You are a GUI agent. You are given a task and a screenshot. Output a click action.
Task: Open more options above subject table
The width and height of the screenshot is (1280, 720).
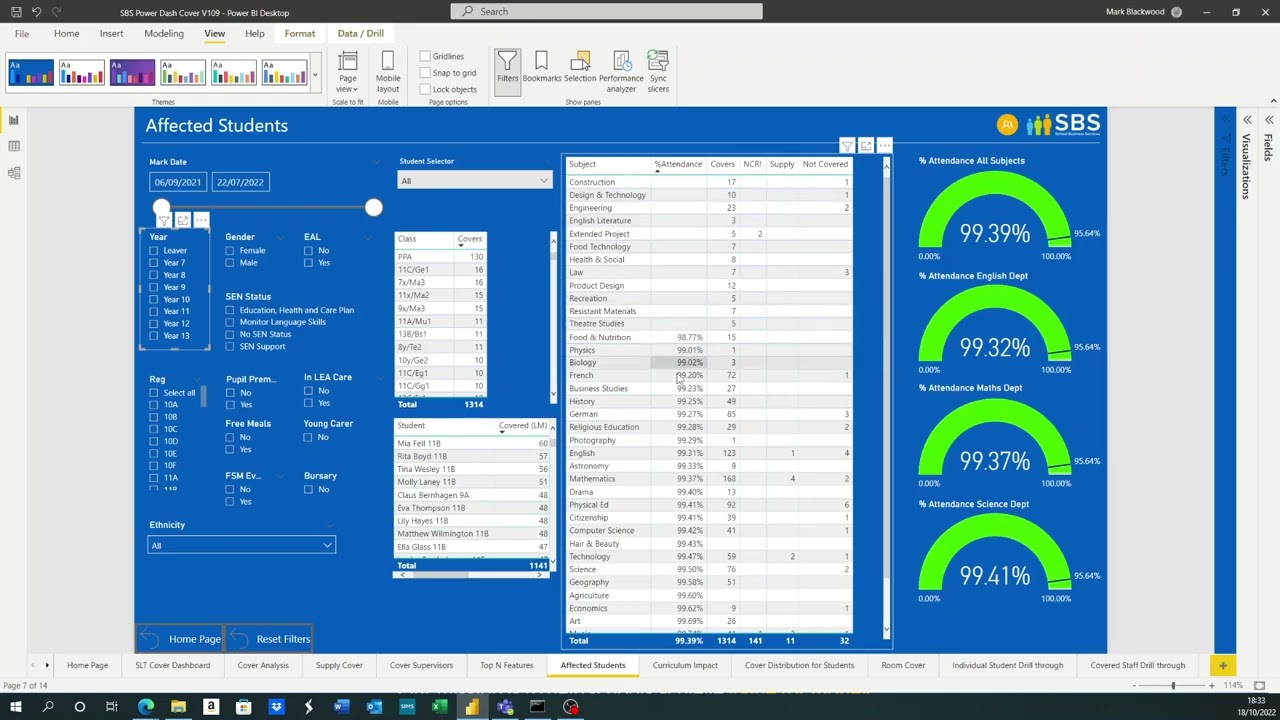884,146
